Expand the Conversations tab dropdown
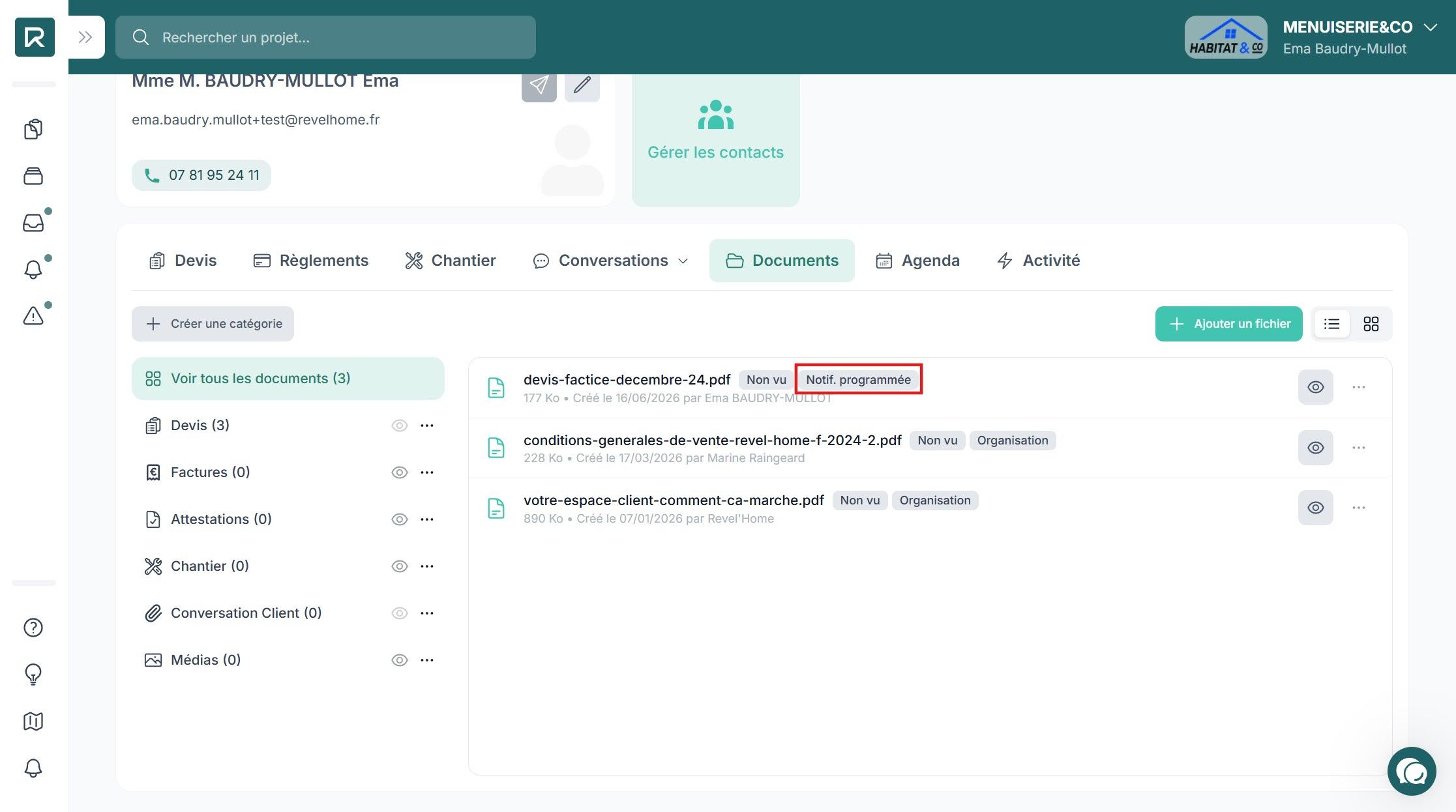Viewport: 1456px width, 812px height. tap(683, 261)
